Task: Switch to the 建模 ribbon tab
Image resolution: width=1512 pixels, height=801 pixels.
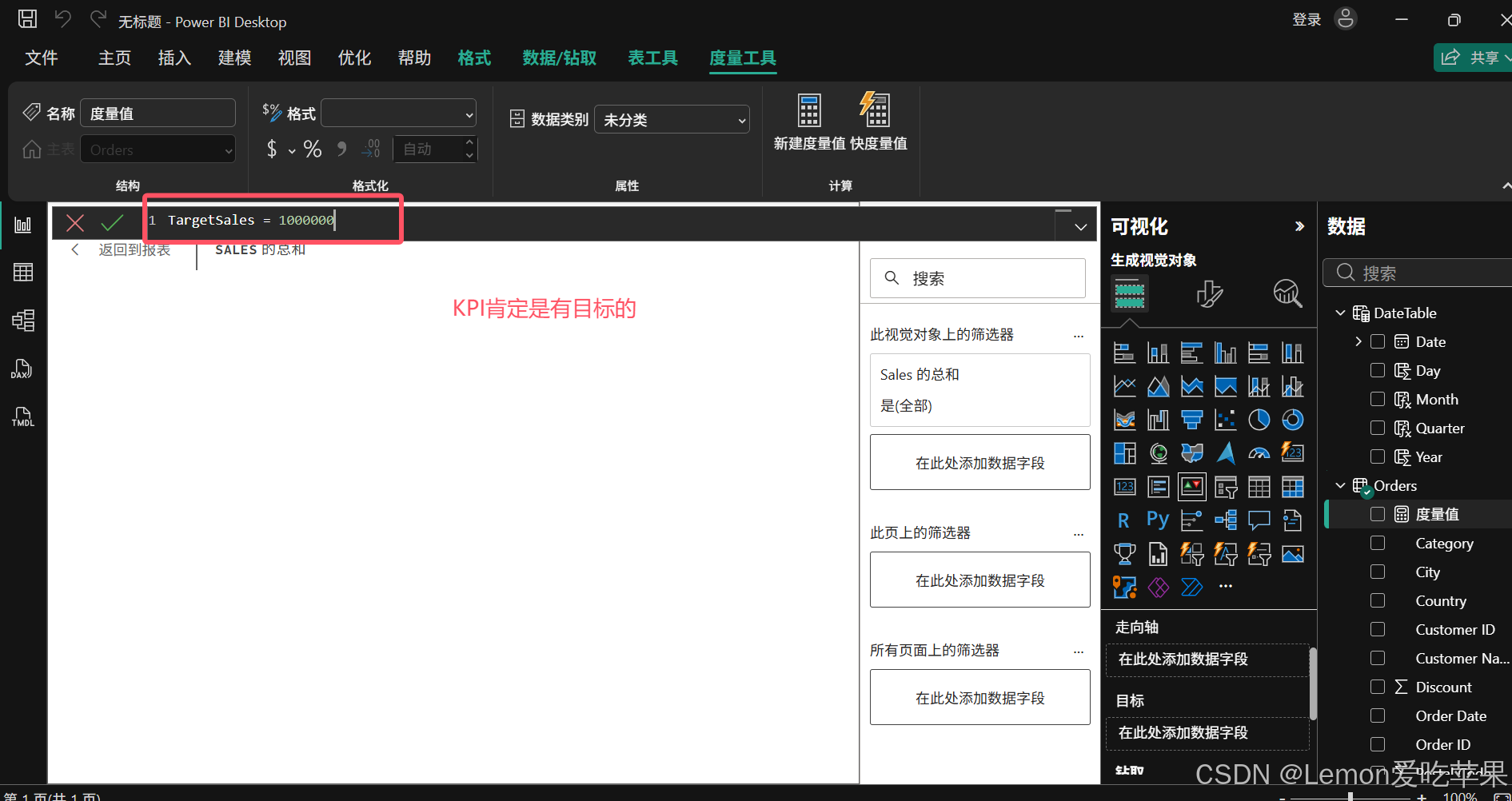Action: pyautogui.click(x=234, y=58)
